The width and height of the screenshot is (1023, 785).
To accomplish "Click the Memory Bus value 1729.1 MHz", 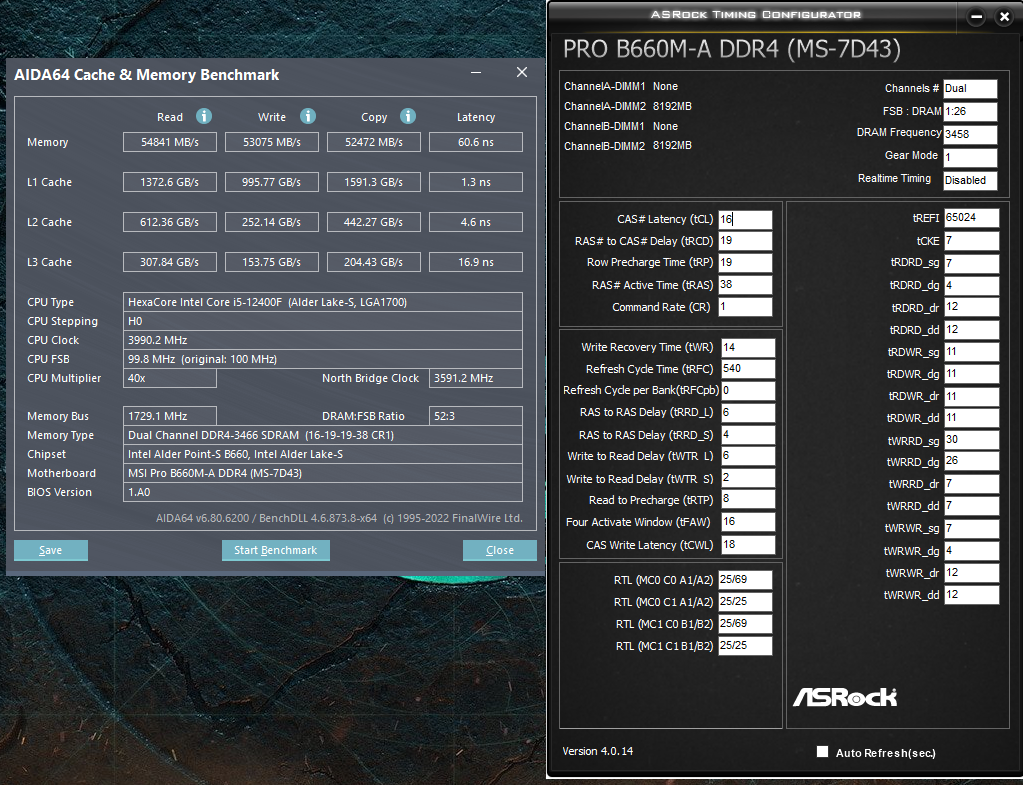I will [170, 416].
